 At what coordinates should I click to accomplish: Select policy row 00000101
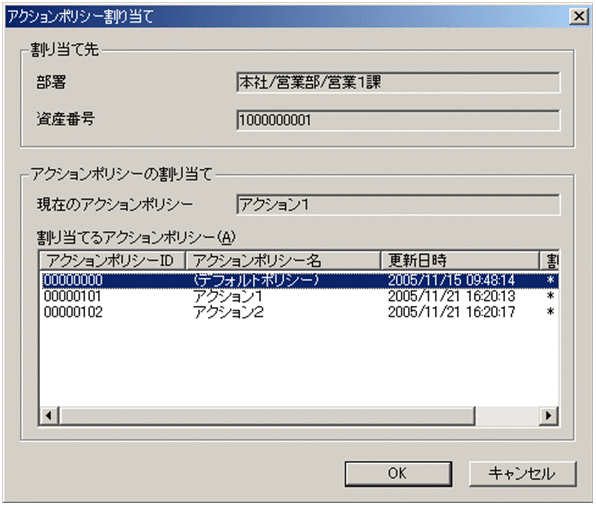pyautogui.click(x=300, y=296)
